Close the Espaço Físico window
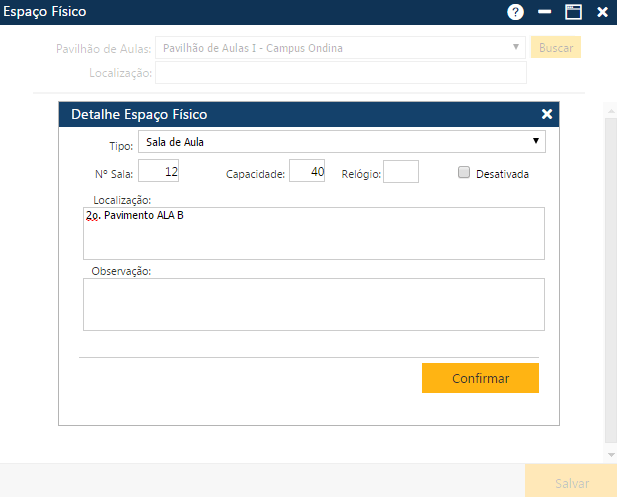 (602, 12)
